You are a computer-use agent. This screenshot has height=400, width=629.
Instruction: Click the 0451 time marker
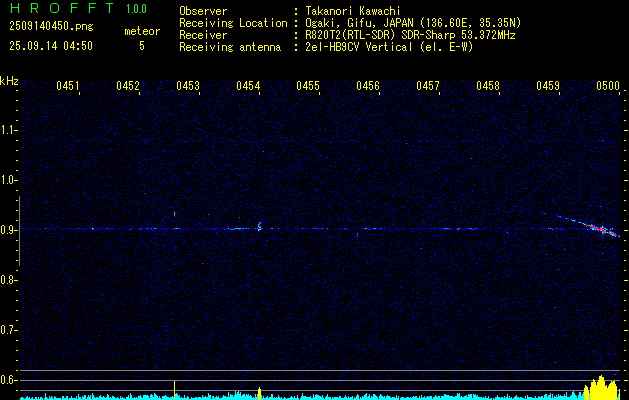click(x=68, y=87)
